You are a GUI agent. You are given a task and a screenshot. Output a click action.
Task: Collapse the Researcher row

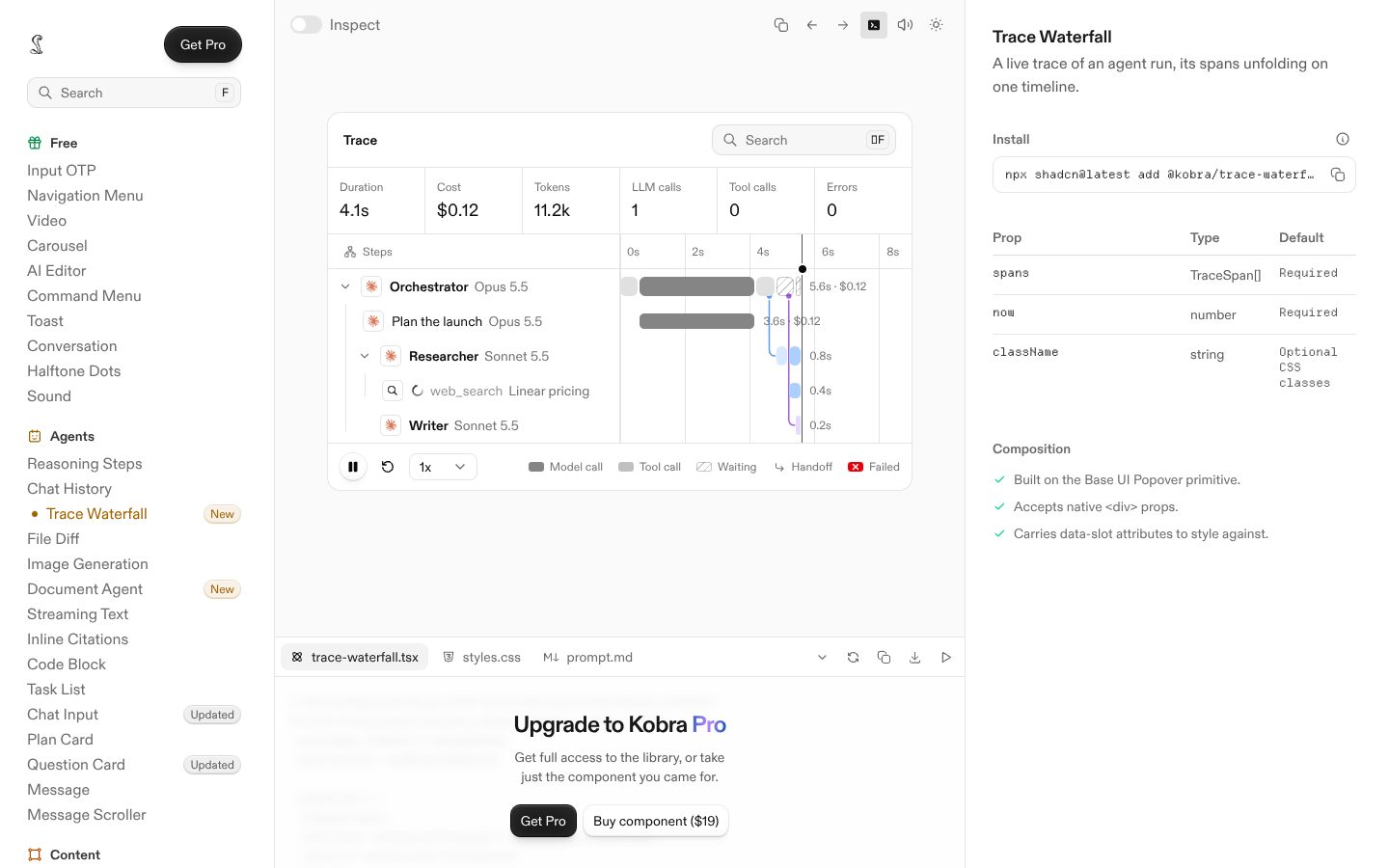365,356
